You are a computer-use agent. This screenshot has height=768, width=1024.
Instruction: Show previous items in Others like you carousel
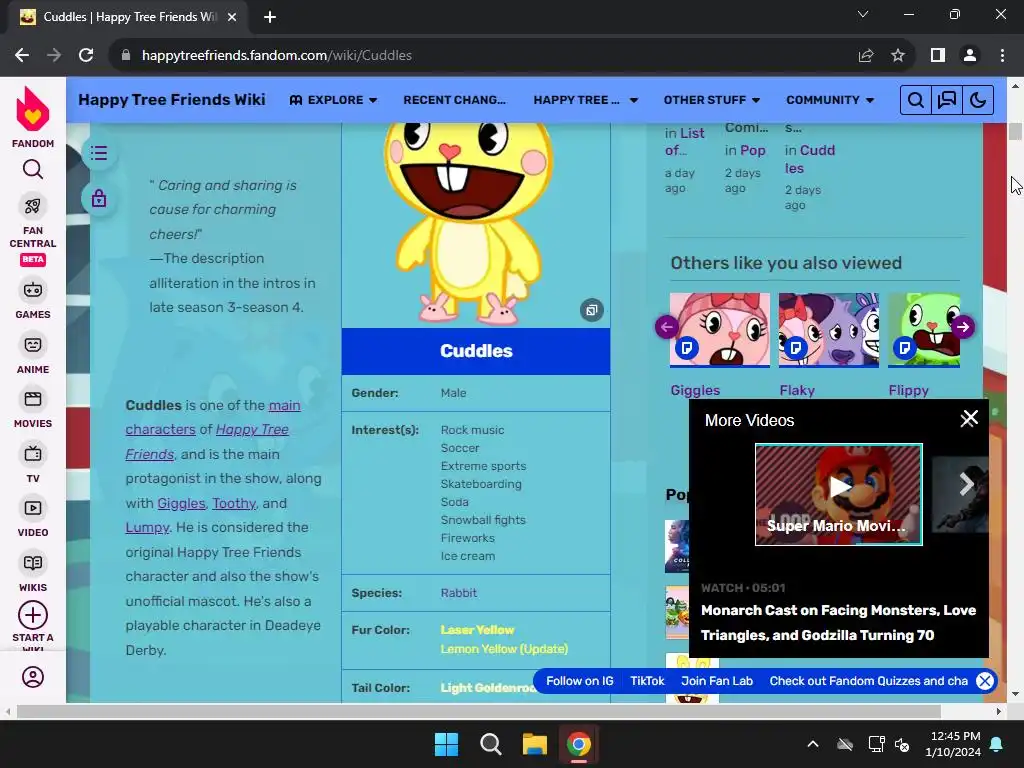click(667, 327)
